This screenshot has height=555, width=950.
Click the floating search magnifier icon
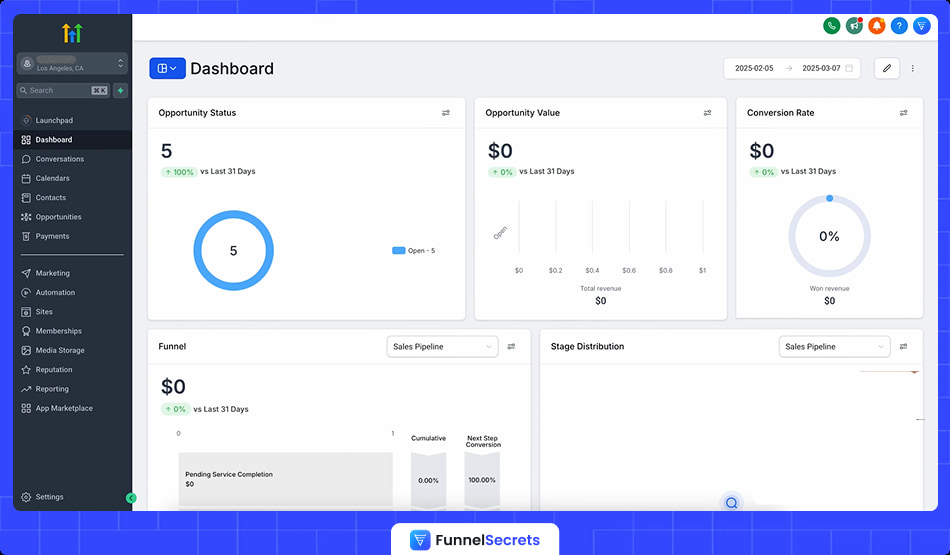click(732, 503)
